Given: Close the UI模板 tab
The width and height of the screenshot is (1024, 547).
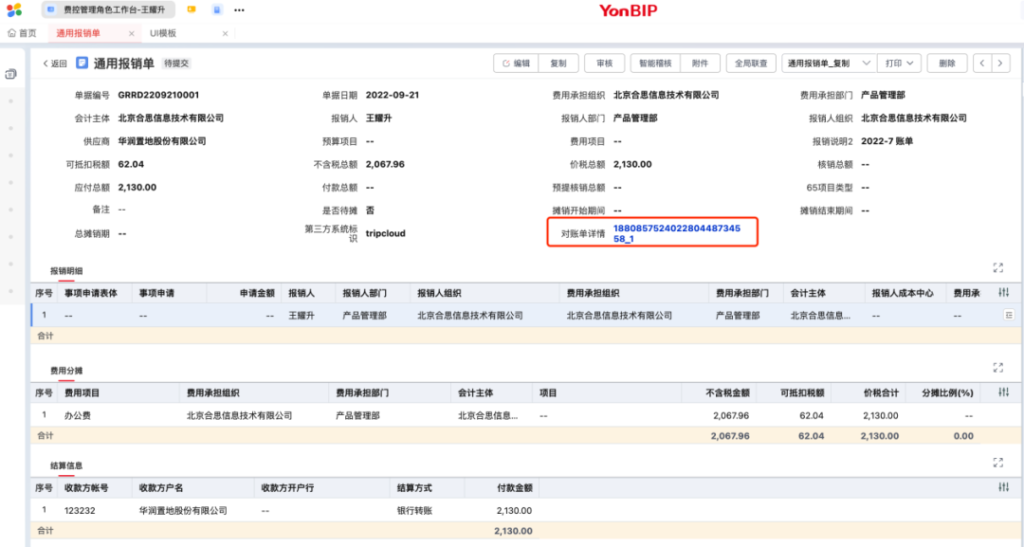Looking at the screenshot, I should pos(225,33).
